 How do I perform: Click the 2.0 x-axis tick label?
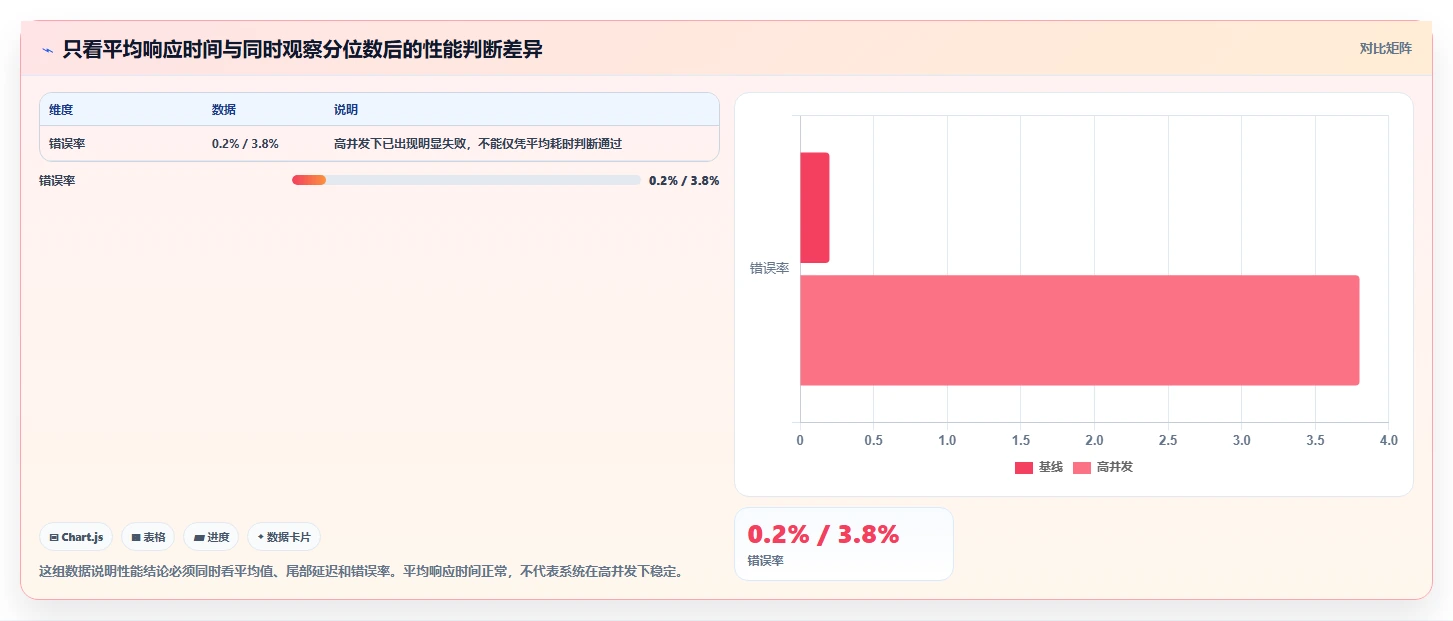1094,440
